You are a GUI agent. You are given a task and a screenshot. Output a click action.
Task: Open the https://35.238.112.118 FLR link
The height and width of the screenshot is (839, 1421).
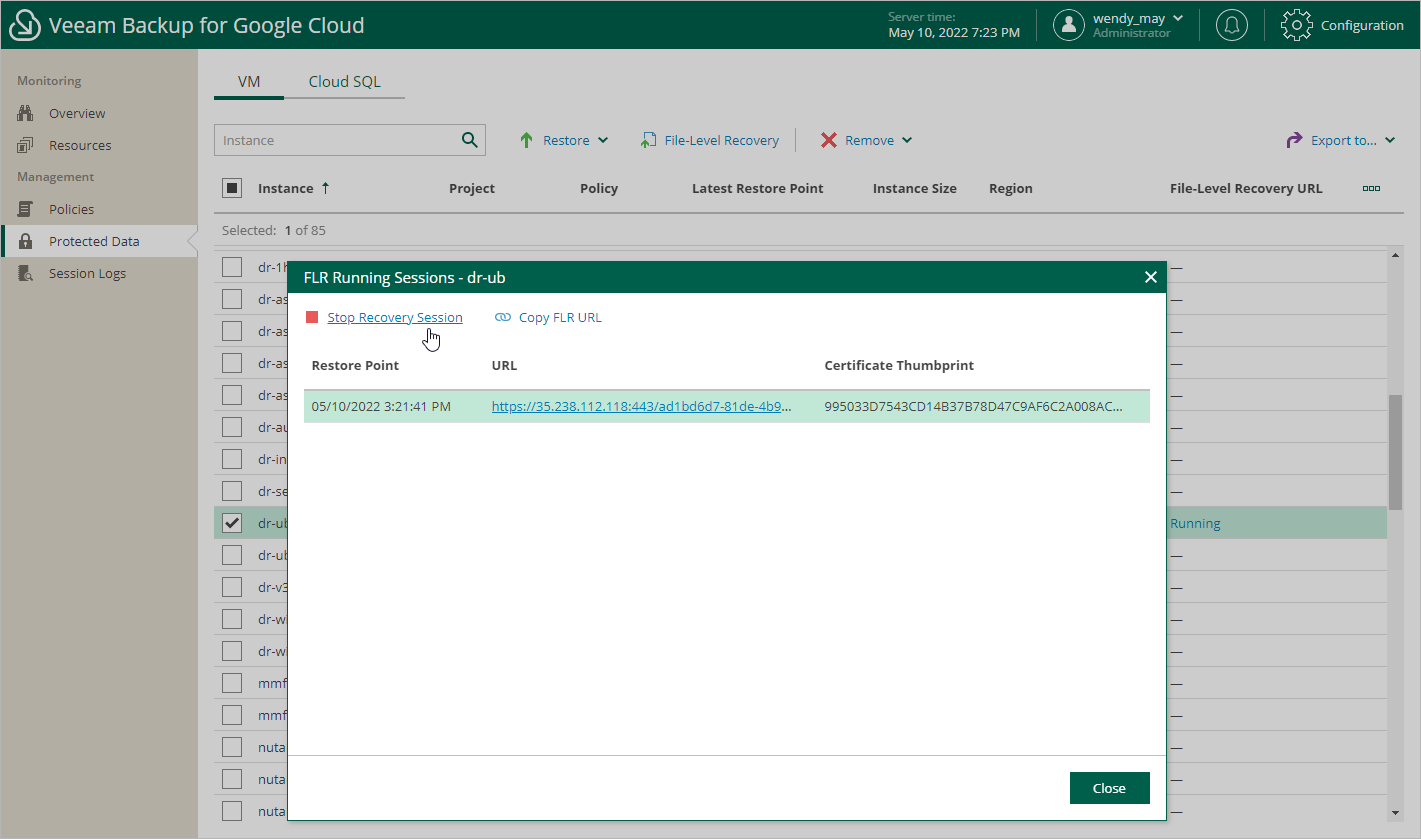[642, 407]
